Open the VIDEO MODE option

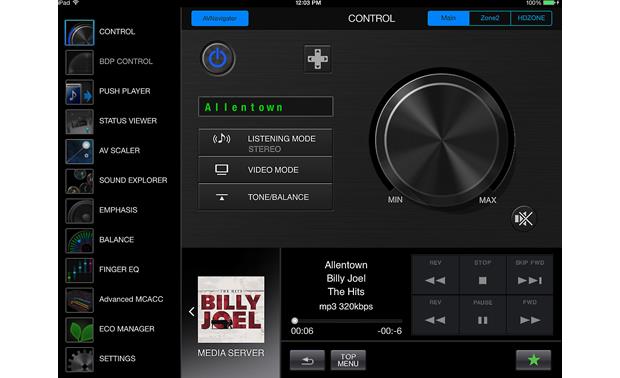pos(265,170)
